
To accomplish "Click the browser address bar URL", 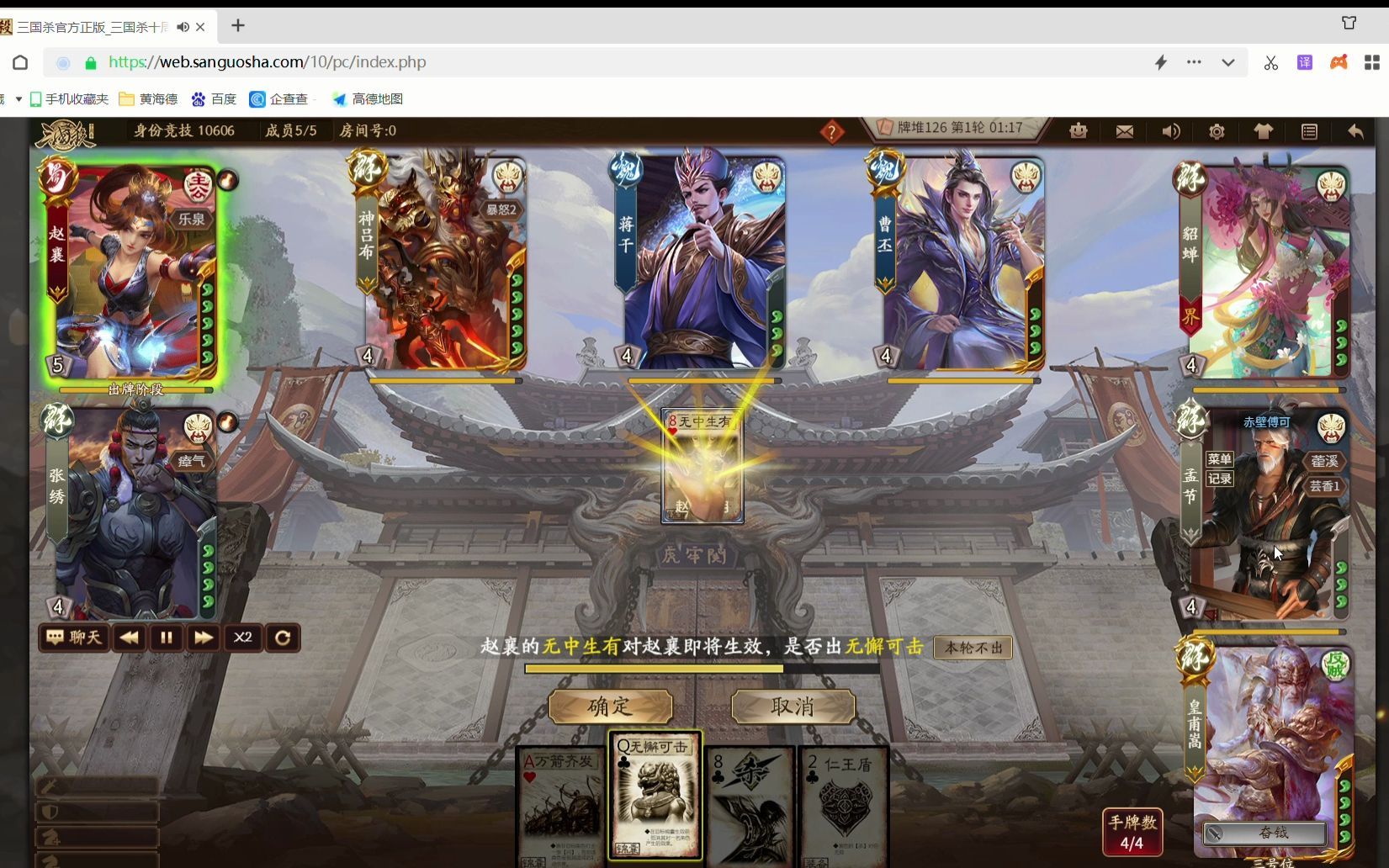I will point(268,62).
